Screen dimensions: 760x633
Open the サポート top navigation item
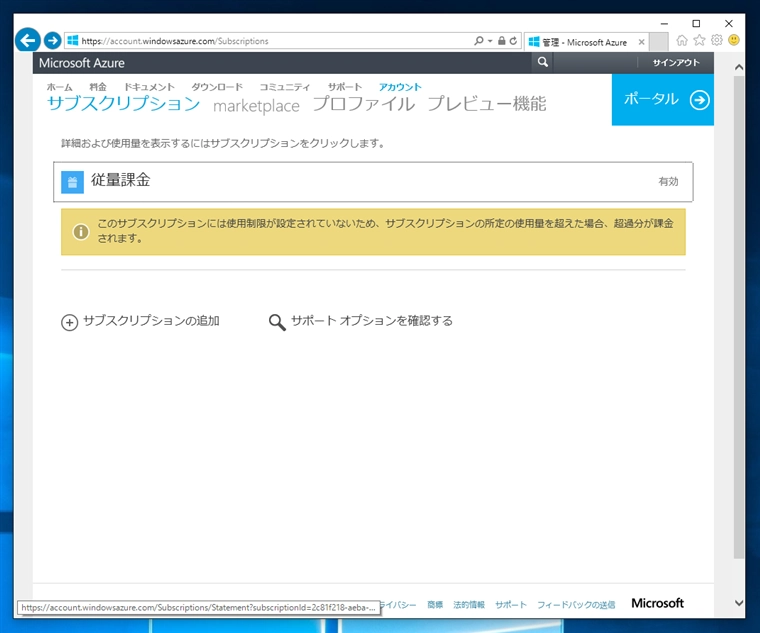click(x=345, y=87)
